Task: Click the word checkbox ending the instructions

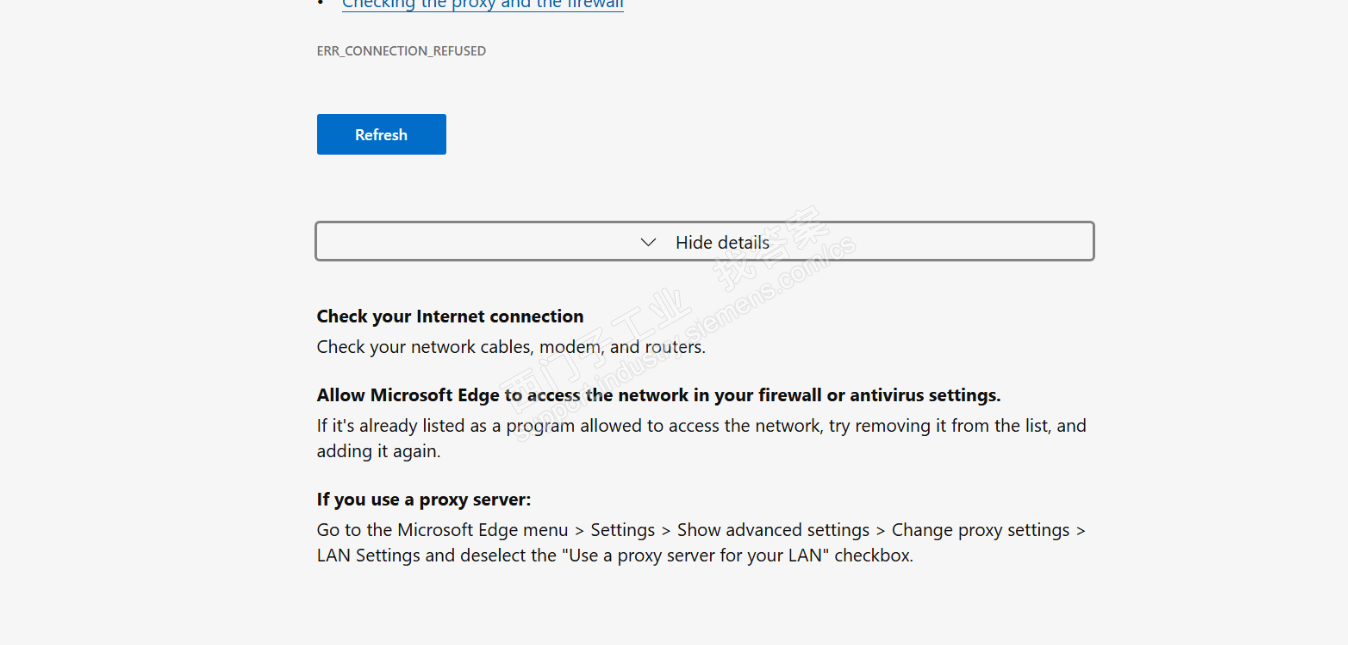Action: coord(873,556)
